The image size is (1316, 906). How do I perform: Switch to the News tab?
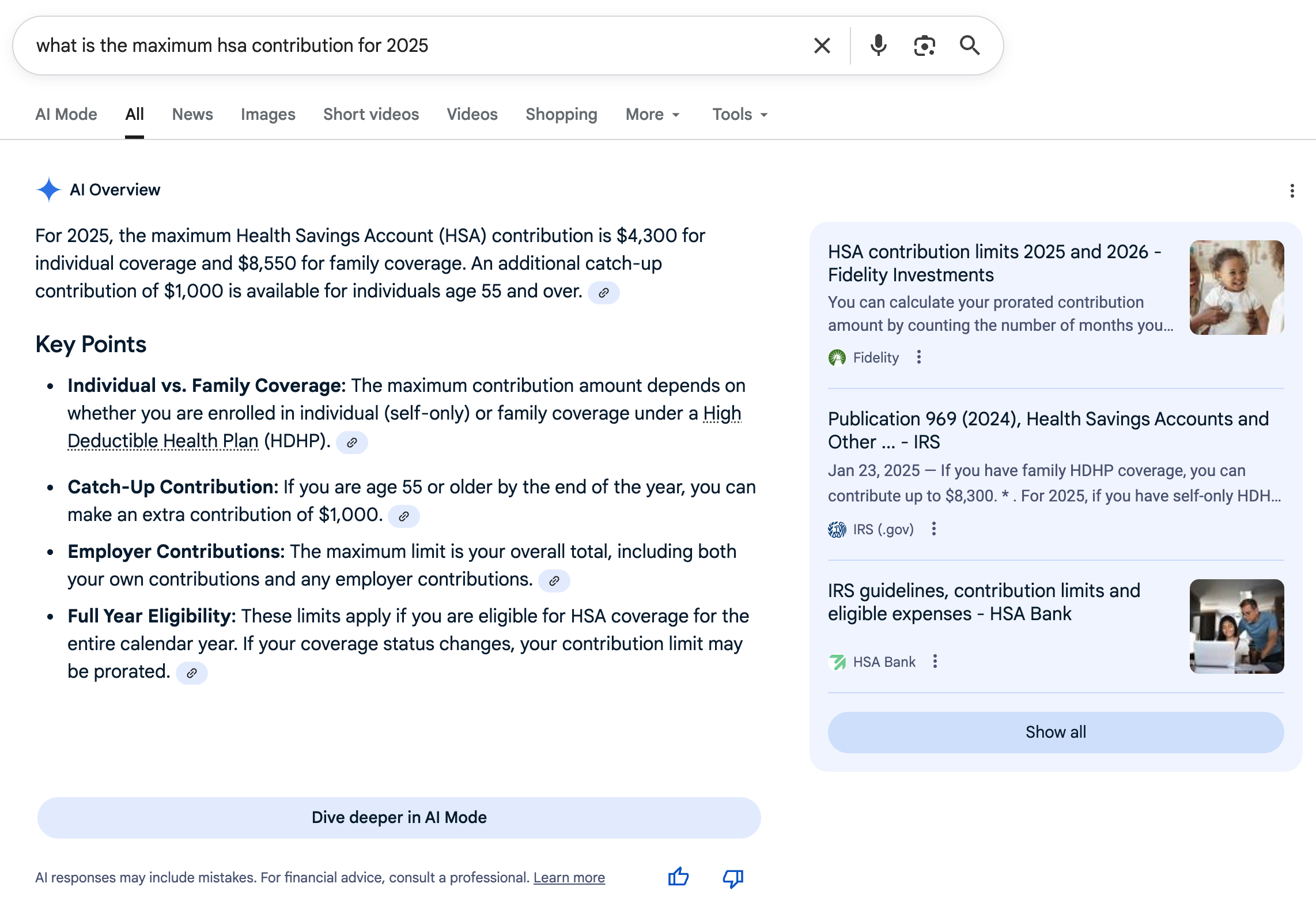click(x=192, y=115)
